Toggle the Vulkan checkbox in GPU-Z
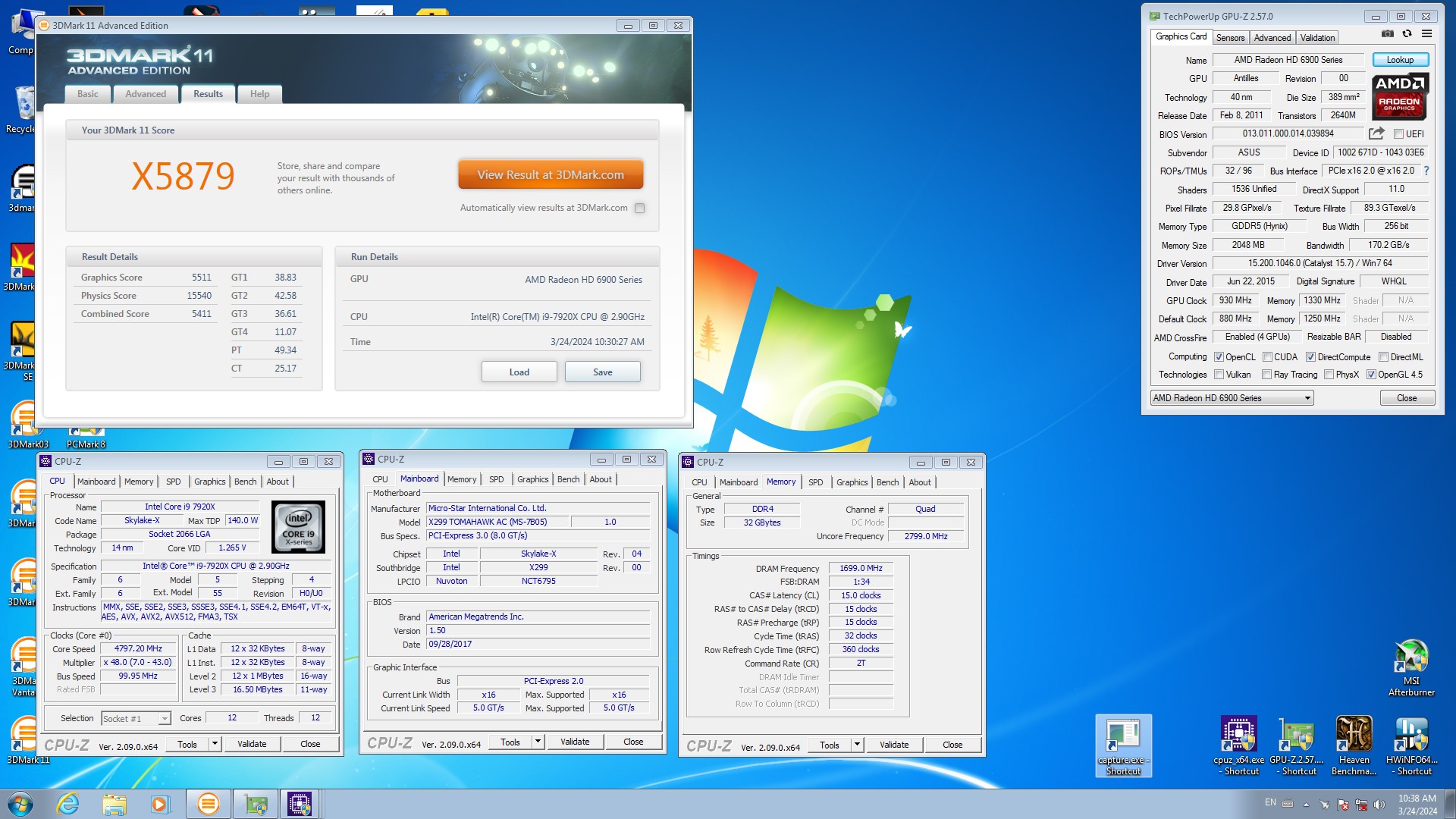The height and width of the screenshot is (819, 1456). (x=1219, y=375)
